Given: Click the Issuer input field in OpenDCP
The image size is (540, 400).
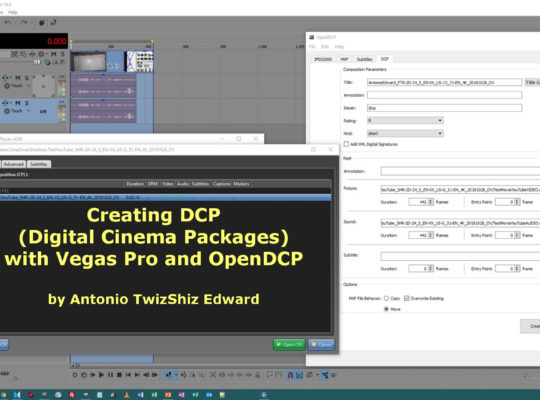Looking at the screenshot, I should 444,108.
